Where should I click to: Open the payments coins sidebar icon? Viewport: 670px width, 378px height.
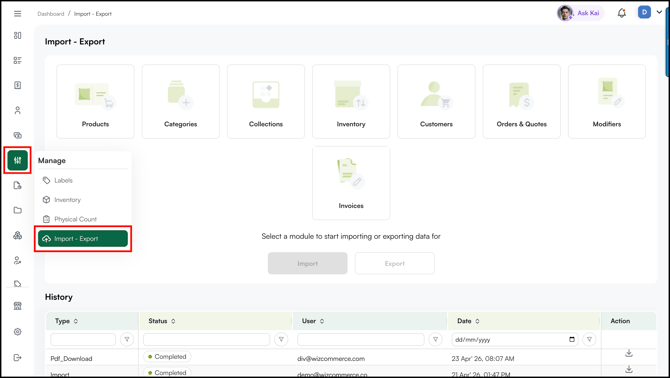[x=18, y=135]
